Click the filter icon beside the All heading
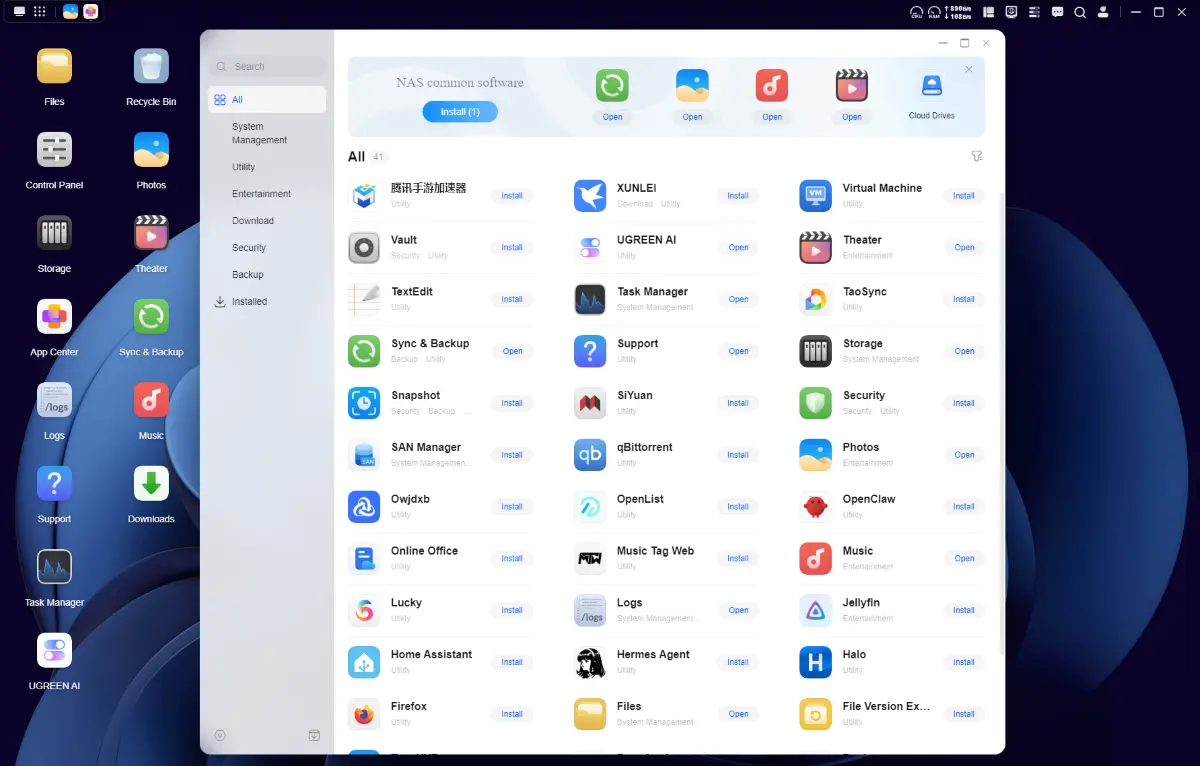The height and width of the screenshot is (766, 1200). (977, 157)
